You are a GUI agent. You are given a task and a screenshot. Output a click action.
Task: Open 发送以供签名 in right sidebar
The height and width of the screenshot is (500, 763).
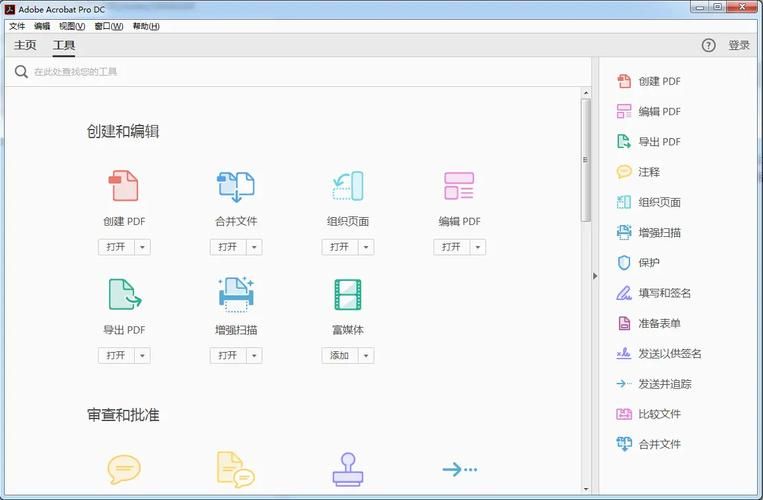659,354
